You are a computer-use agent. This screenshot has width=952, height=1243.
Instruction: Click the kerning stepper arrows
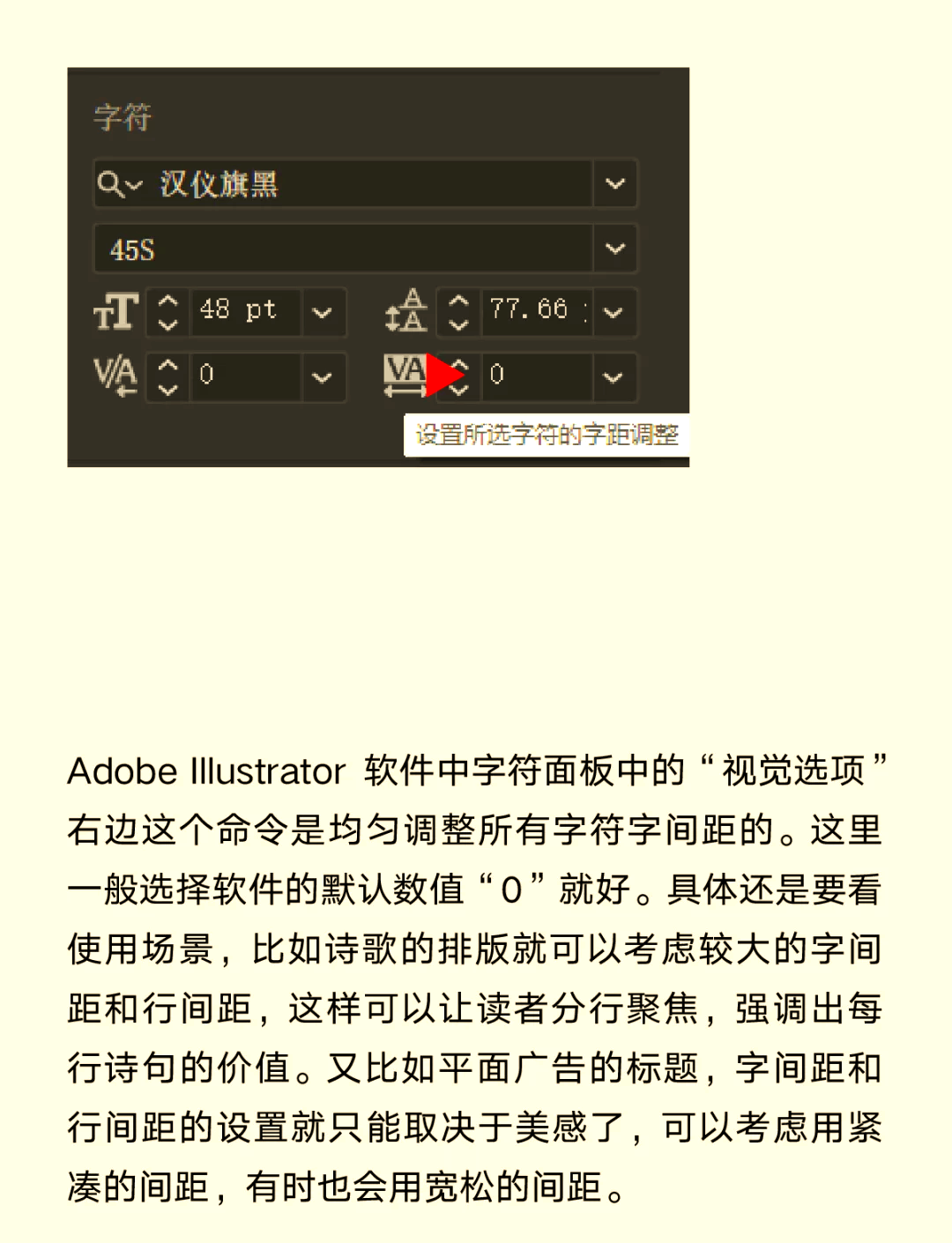(x=167, y=377)
